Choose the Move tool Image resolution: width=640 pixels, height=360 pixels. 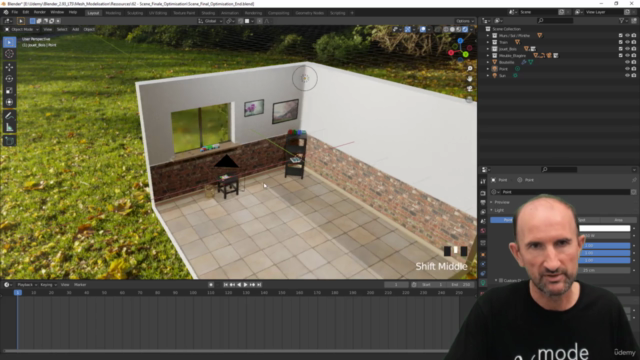pos(9,67)
